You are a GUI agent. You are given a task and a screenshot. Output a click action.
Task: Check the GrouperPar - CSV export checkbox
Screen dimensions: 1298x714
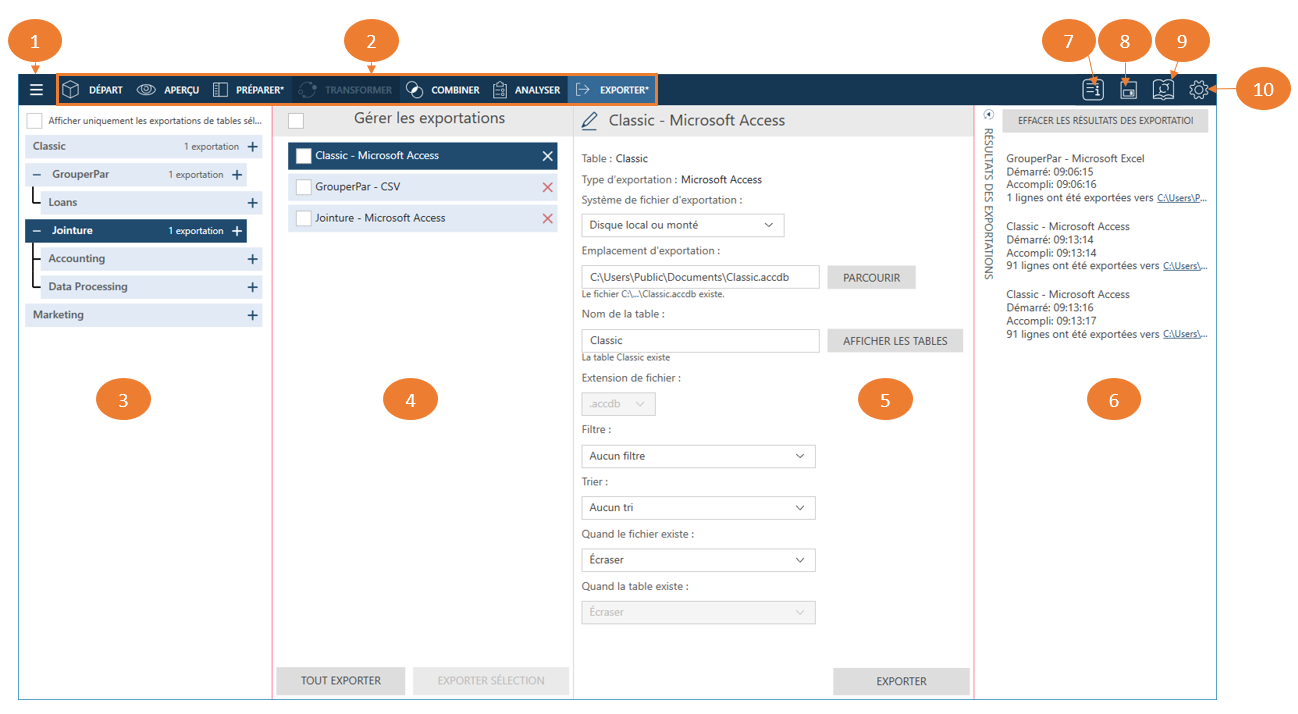click(304, 187)
